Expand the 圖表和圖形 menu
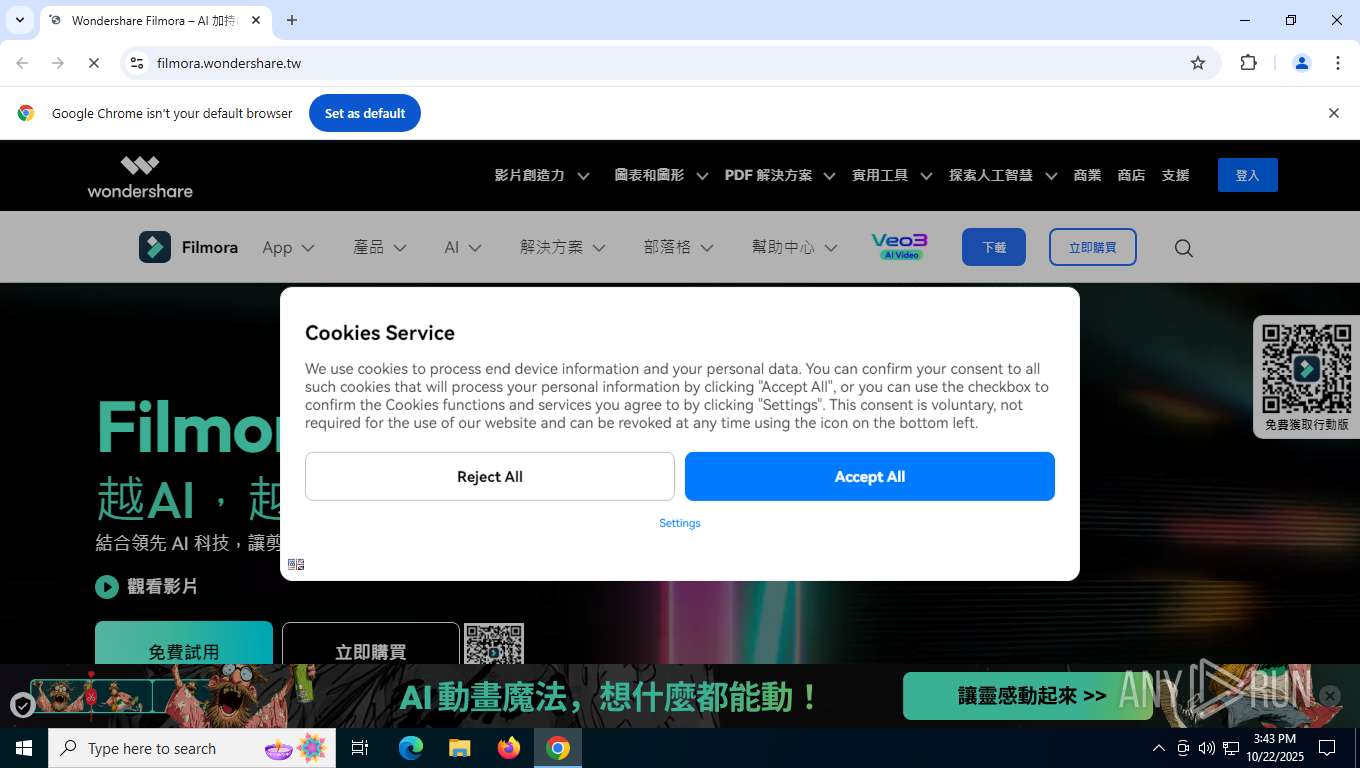Screen dimensions: 1360x768 661,175
